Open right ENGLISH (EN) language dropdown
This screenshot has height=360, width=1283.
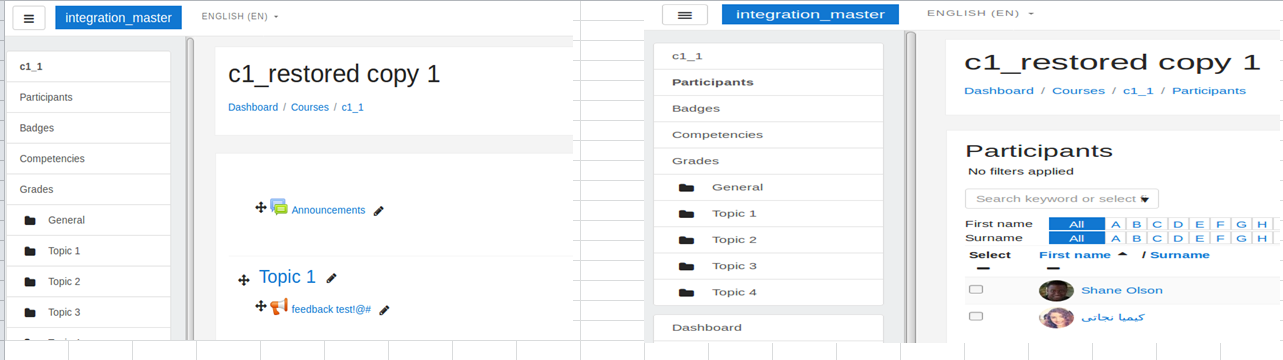point(980,14)
